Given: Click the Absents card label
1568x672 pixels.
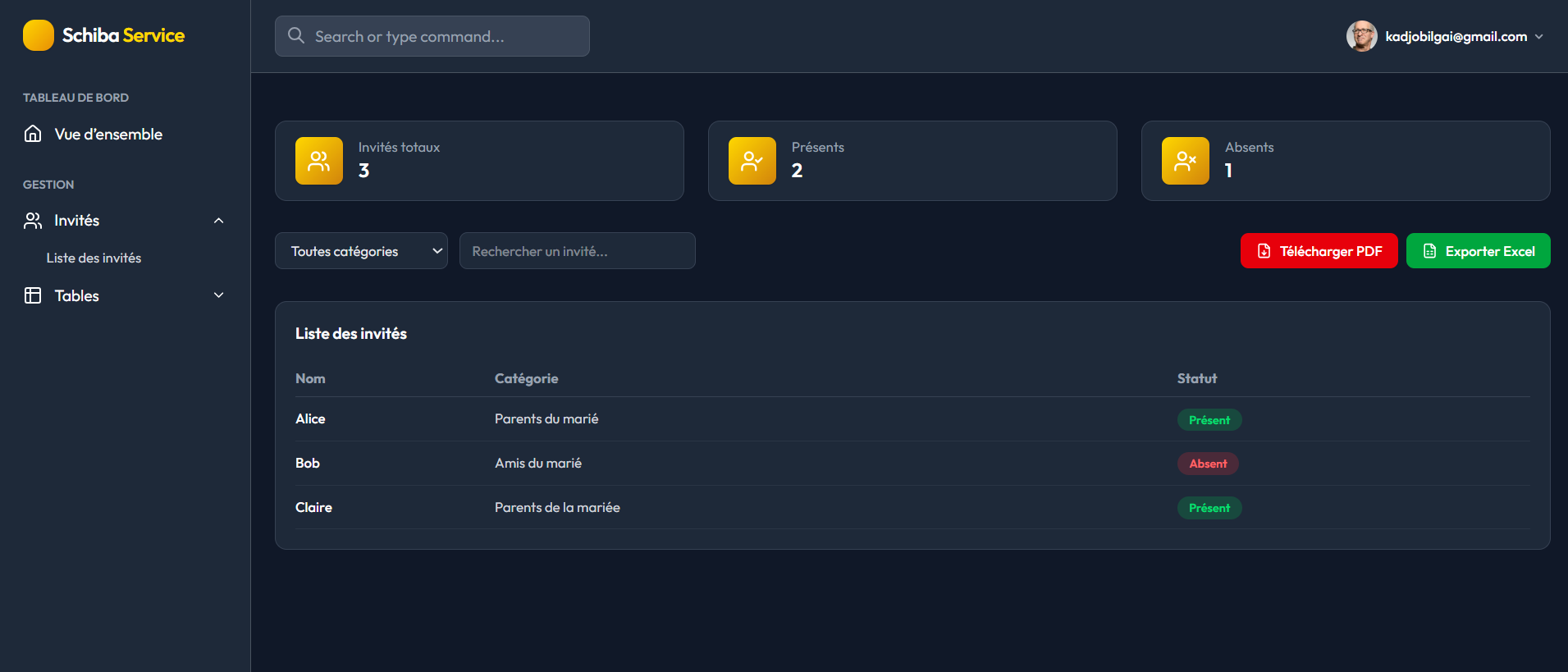Looking at the screenshot, I should [x=1250, y=147].
